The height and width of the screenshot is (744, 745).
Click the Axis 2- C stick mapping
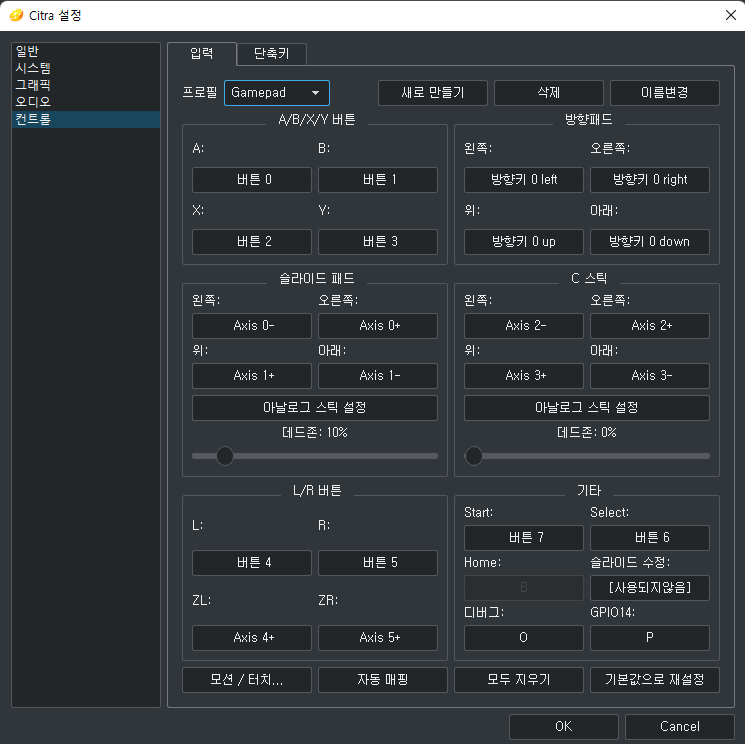pos(524,326)
